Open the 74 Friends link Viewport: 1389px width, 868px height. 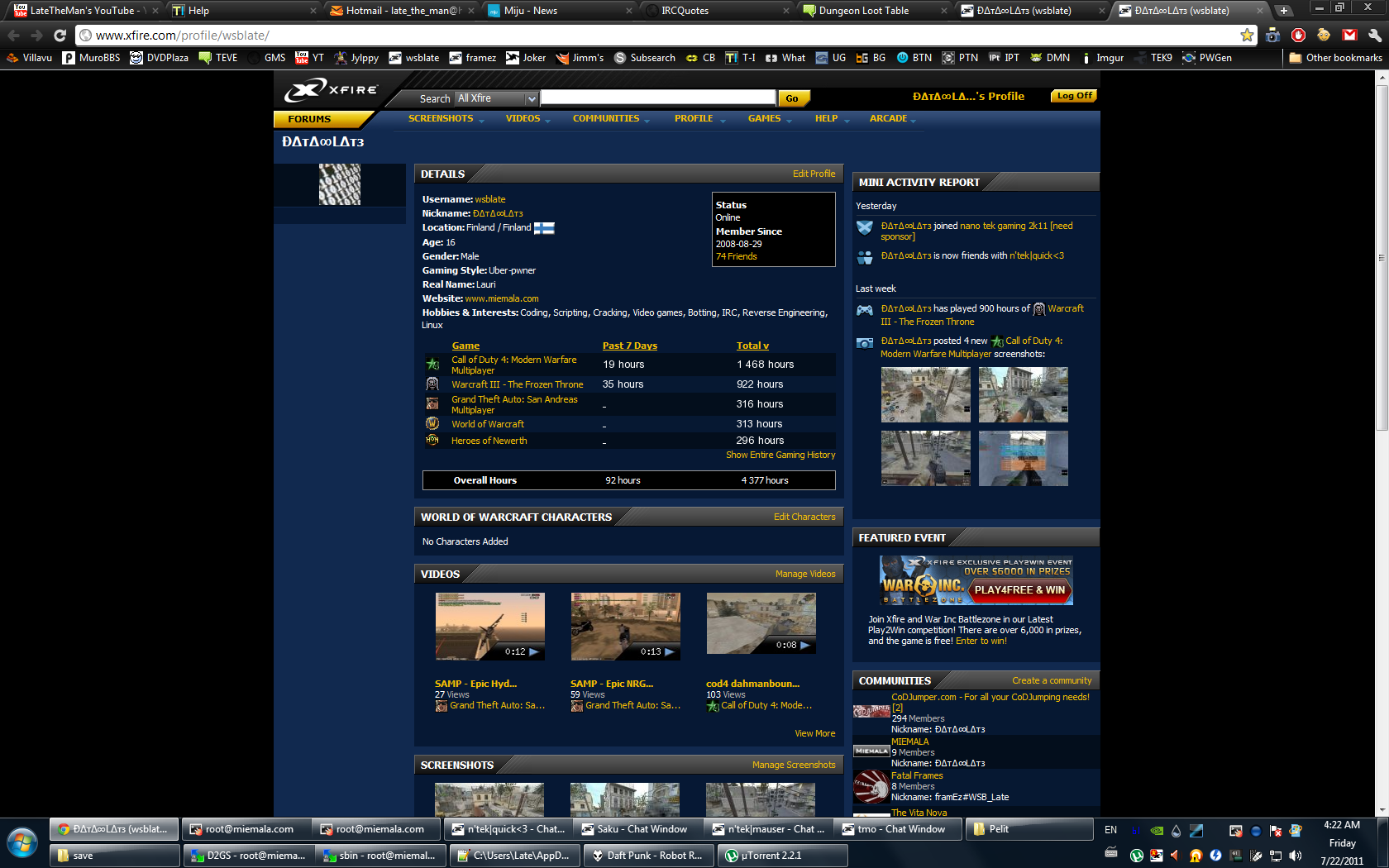pyautogui.click(x=737, y=256)
